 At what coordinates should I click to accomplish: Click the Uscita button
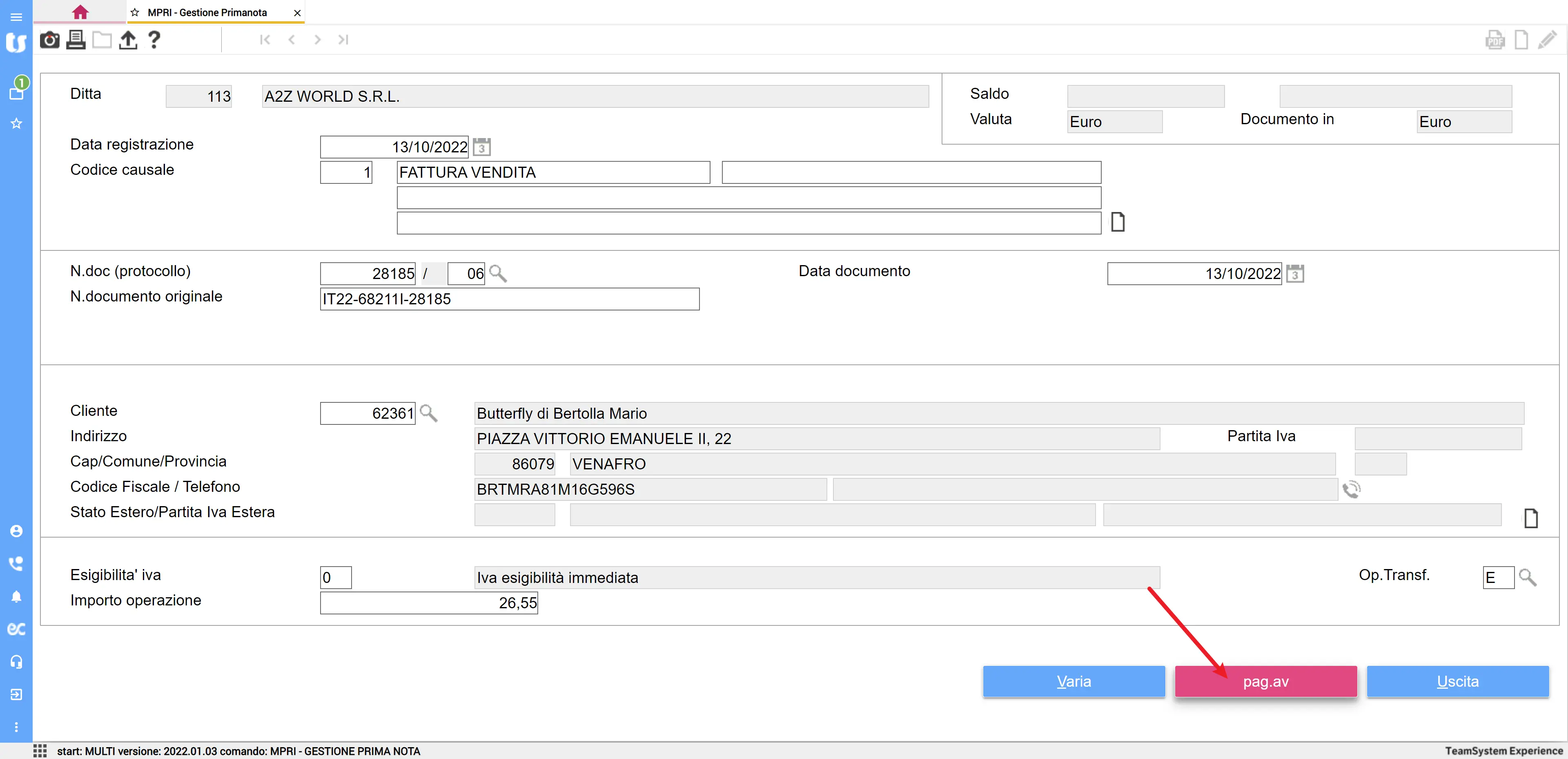pyautogui.click(x=1457, y=681)
